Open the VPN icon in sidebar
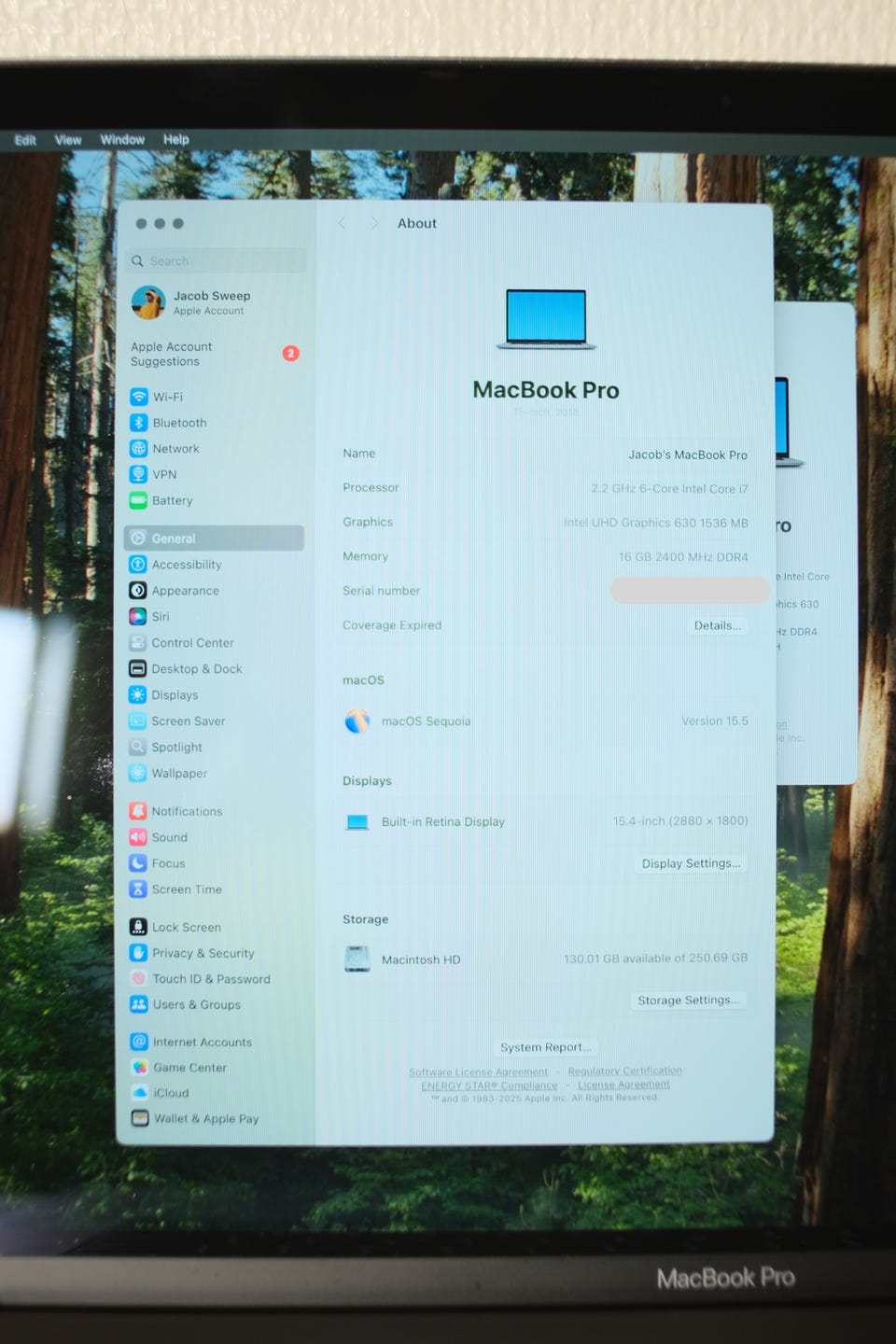 click(x=138, y=474)
